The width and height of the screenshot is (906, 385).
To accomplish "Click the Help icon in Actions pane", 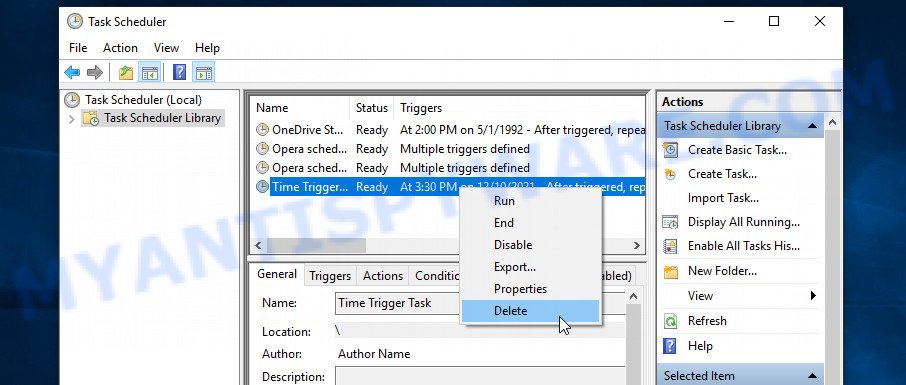I will click(670, 346).
